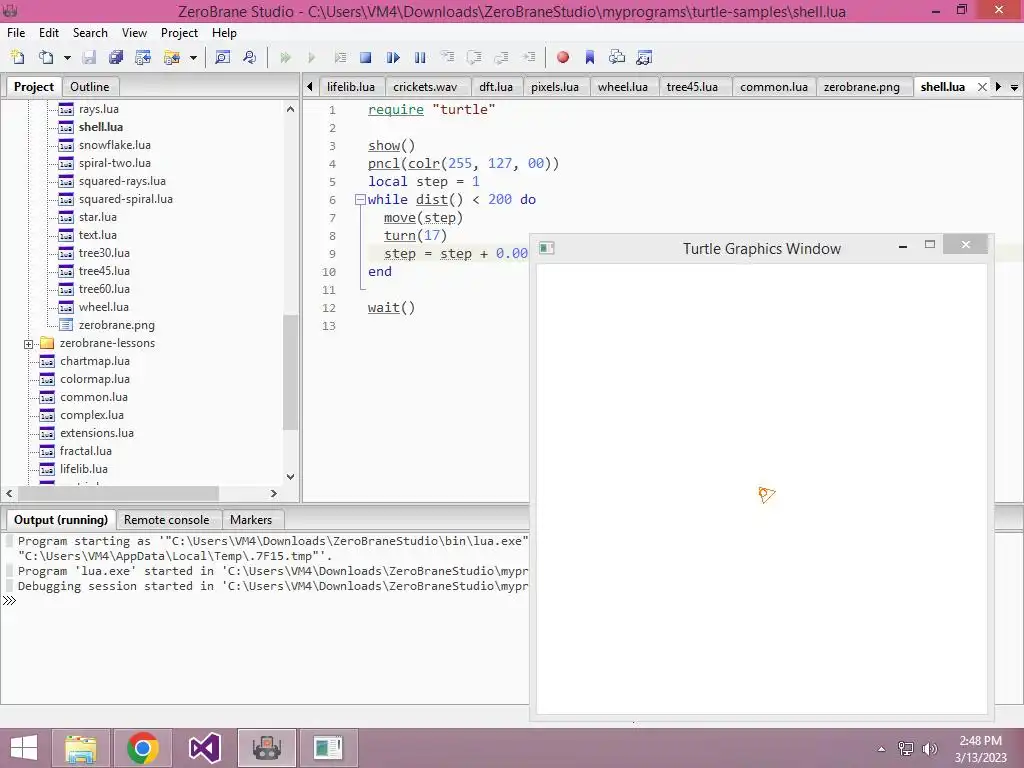This screenshot has width=1024, height=768.
Task: Switch to the Outline panel tab
Action: tap(90, 87)
